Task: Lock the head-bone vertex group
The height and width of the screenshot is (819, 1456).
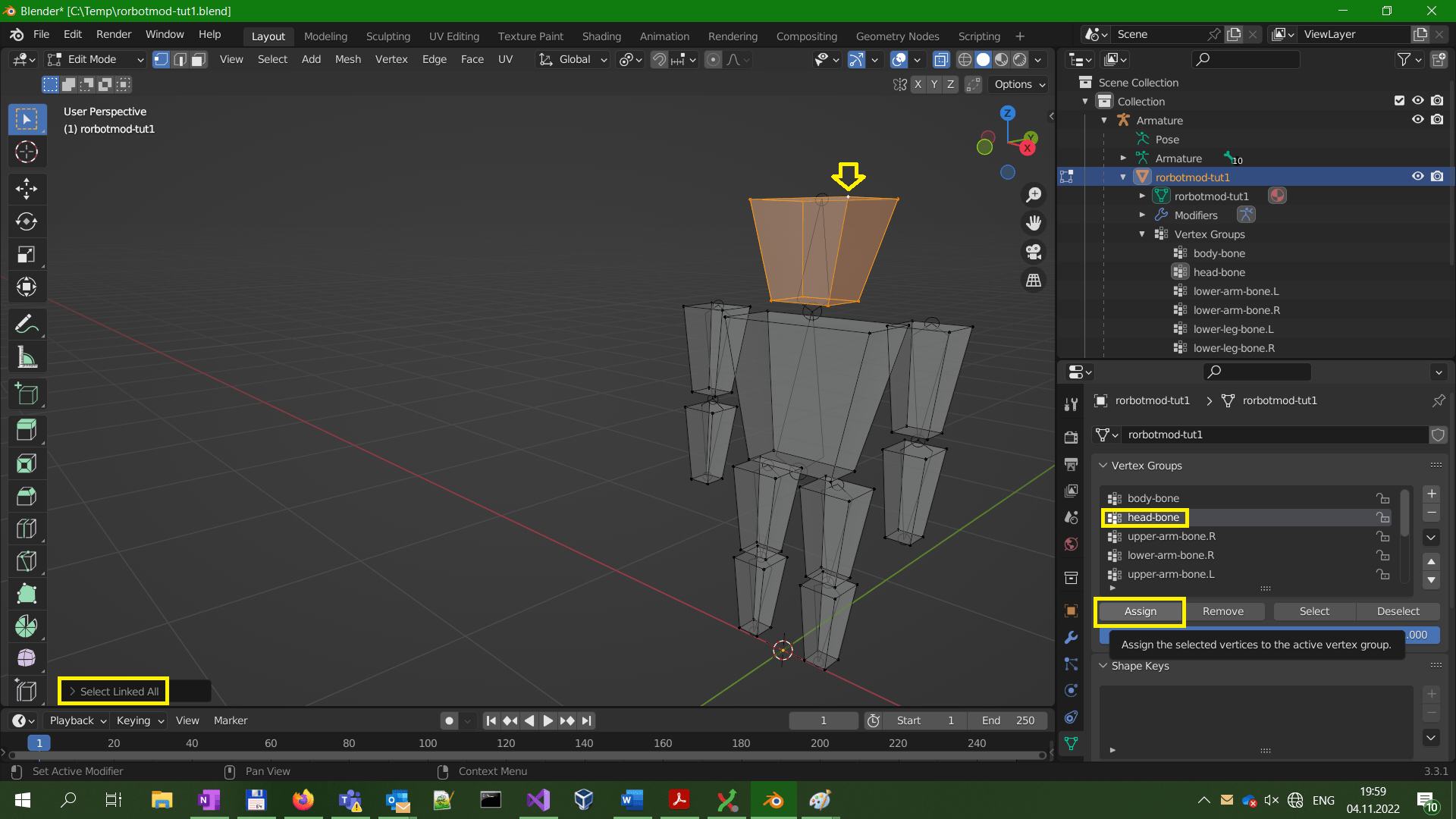Action: (1382, 517)
